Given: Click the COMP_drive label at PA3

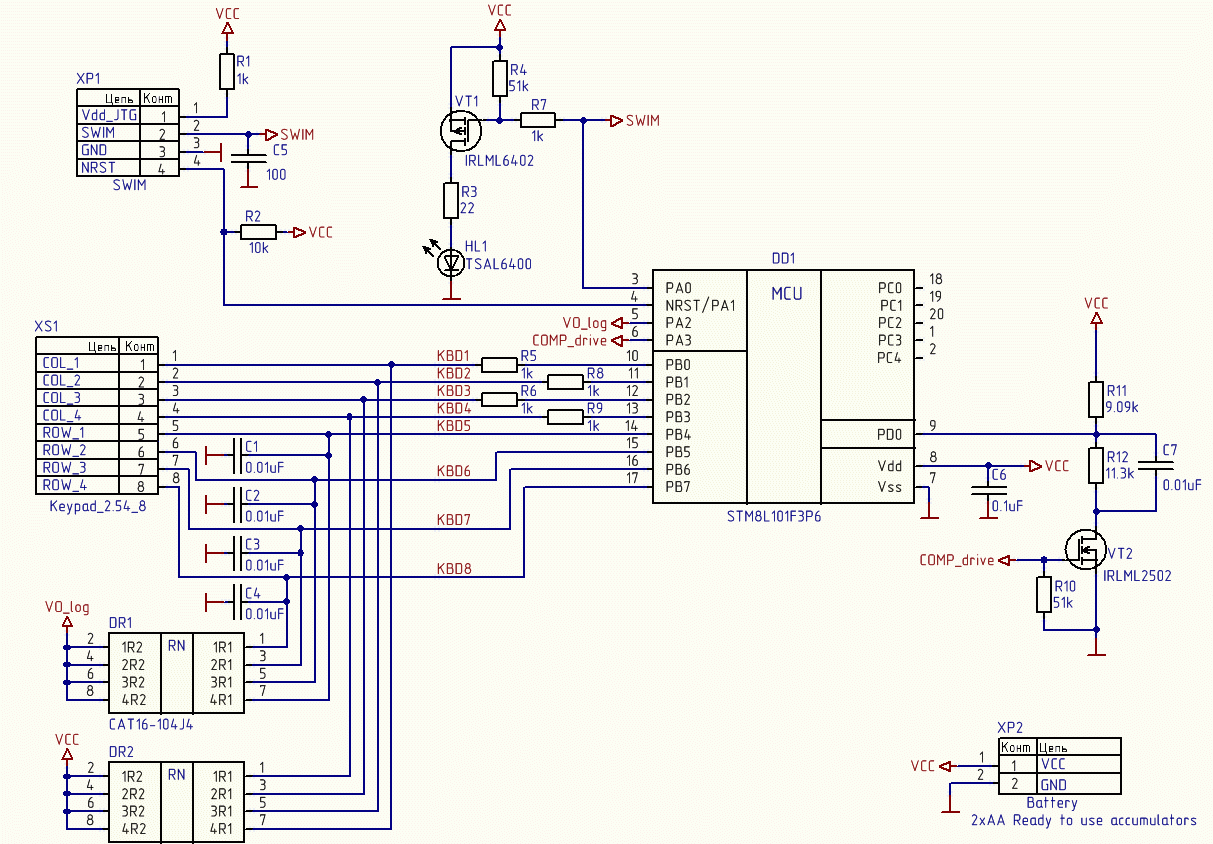Looking at the screenshot, I should click(x=569, y=340).
